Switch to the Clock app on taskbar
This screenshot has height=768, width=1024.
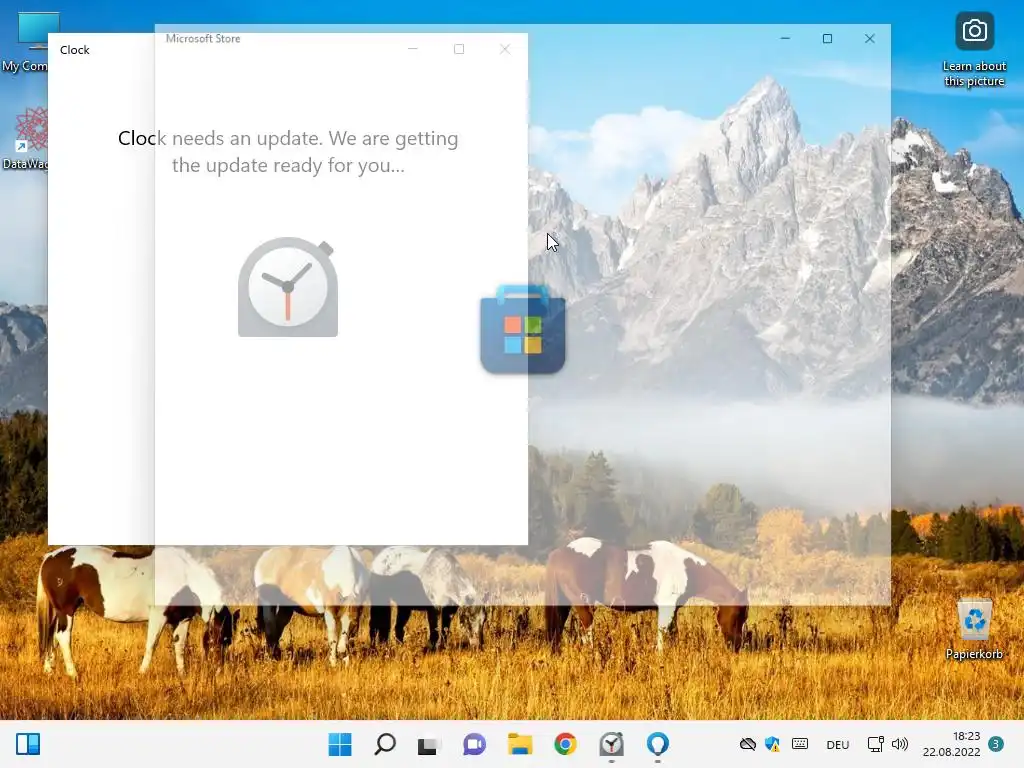point(611,744)
